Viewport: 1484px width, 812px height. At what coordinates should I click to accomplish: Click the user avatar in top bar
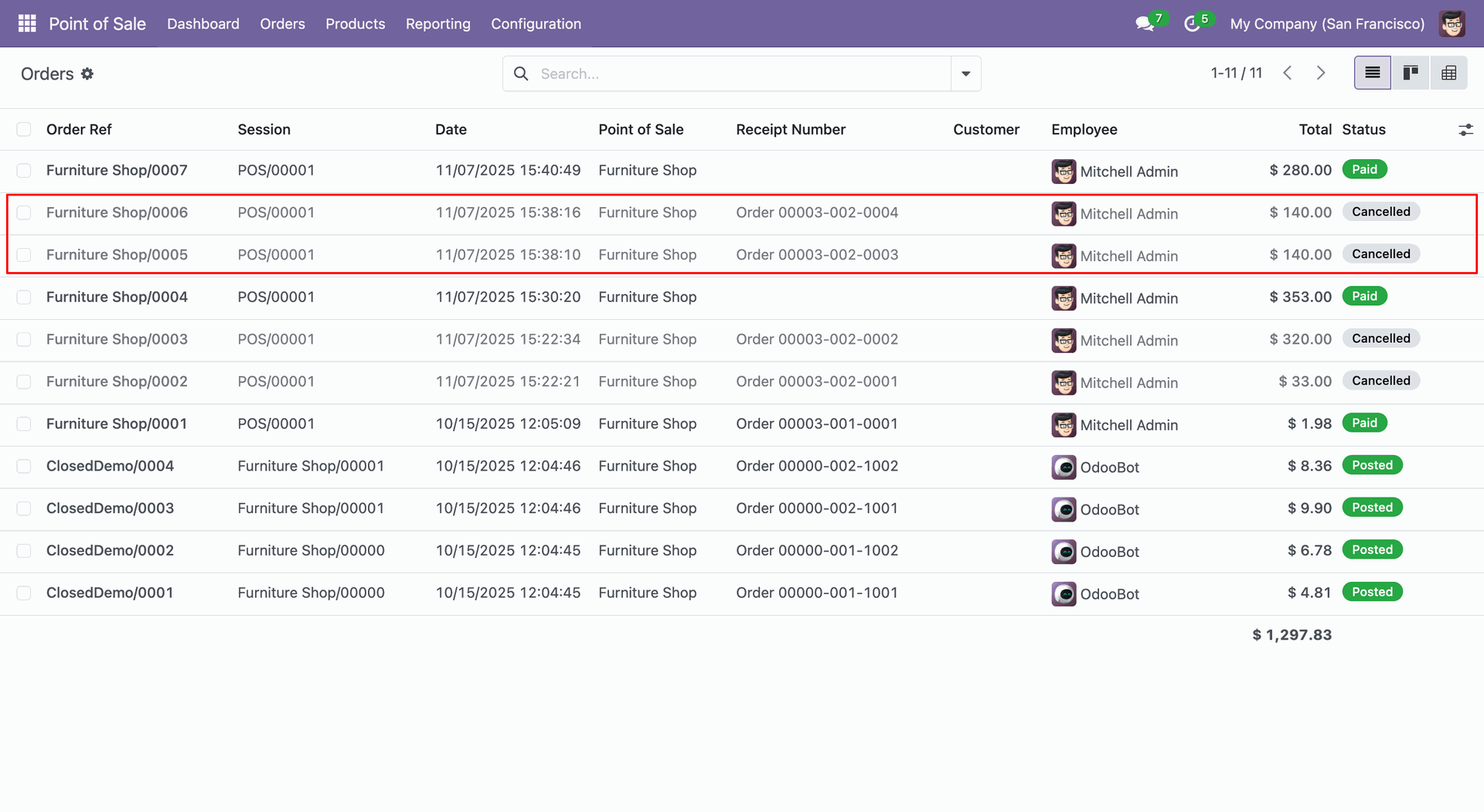1452,24
